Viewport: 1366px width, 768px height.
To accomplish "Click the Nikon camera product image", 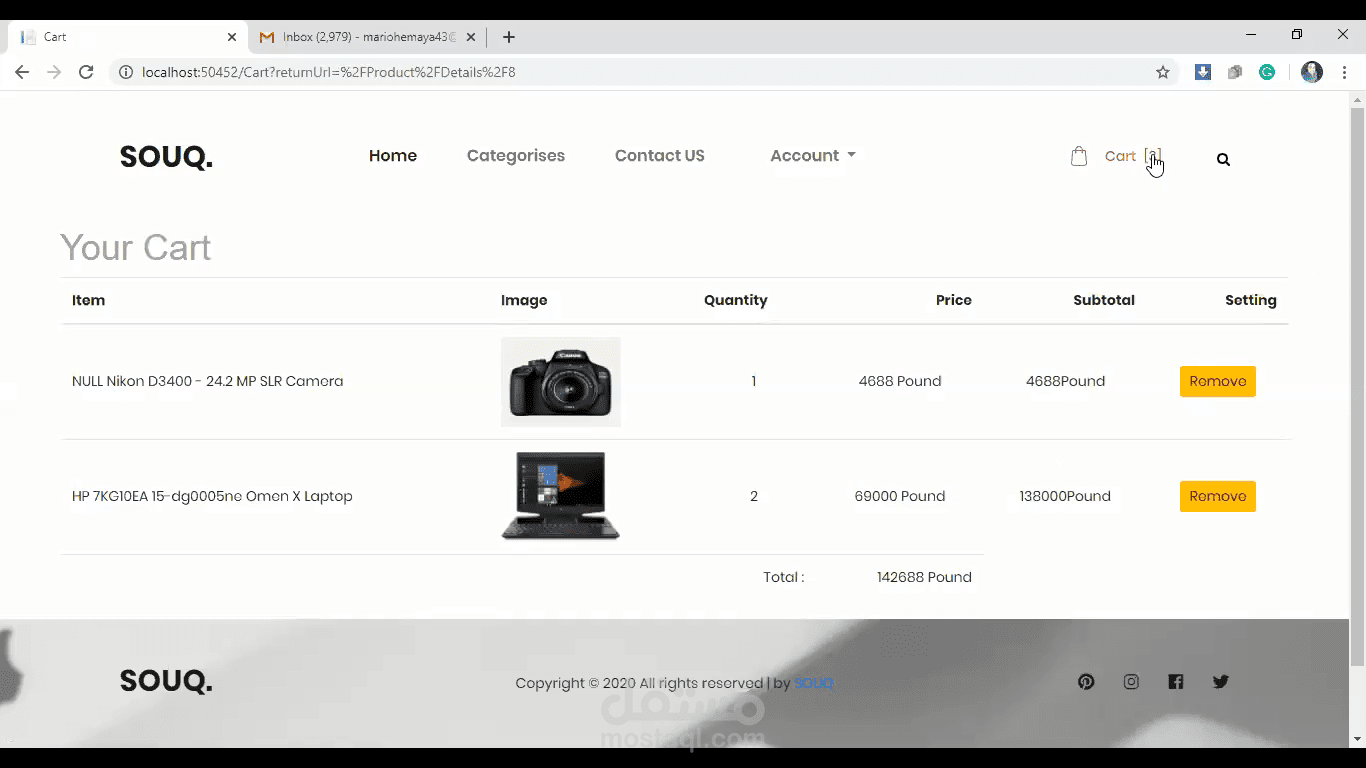I will (x=561, y=382).
